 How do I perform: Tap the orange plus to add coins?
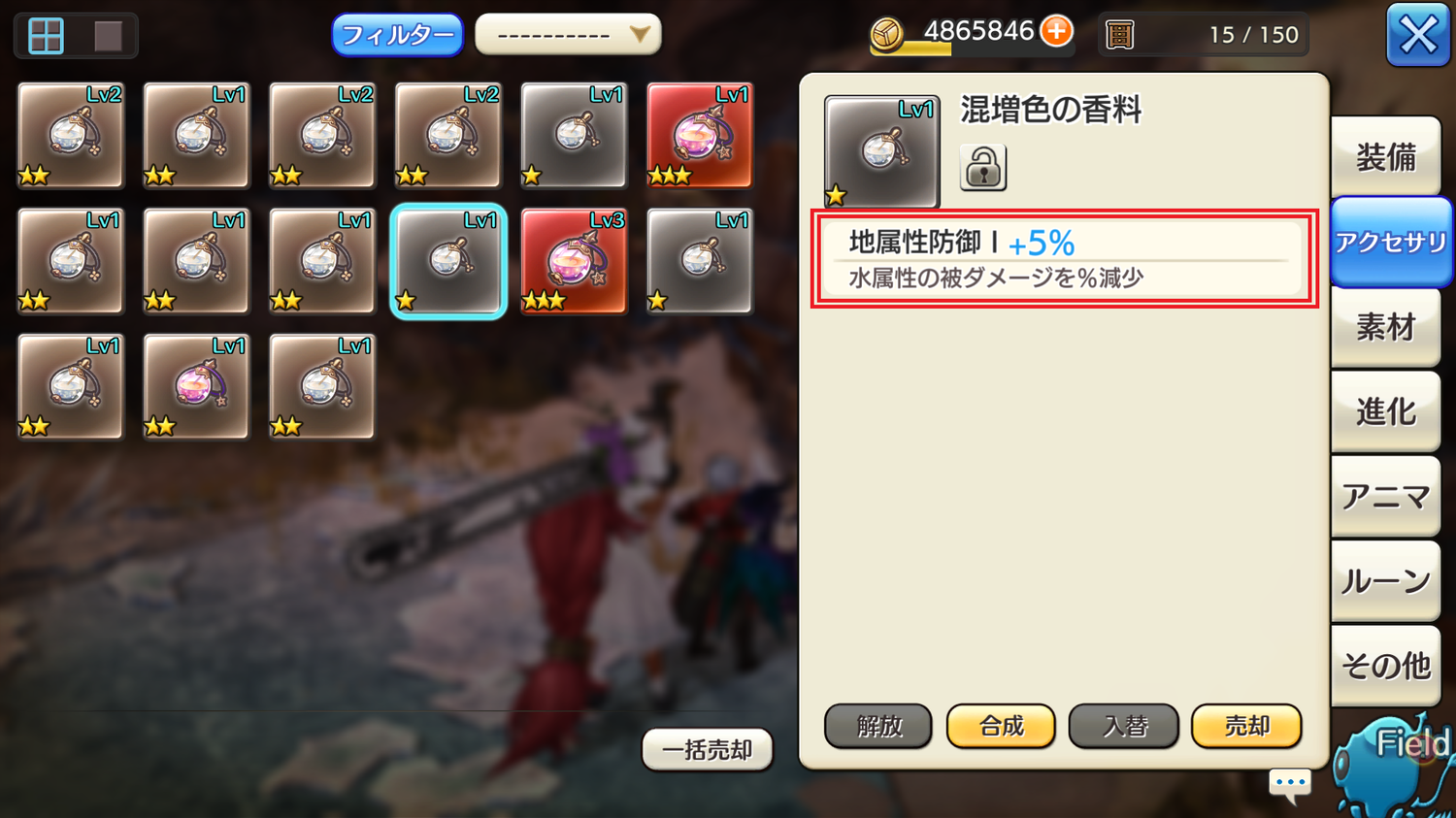click(1056, 31)
